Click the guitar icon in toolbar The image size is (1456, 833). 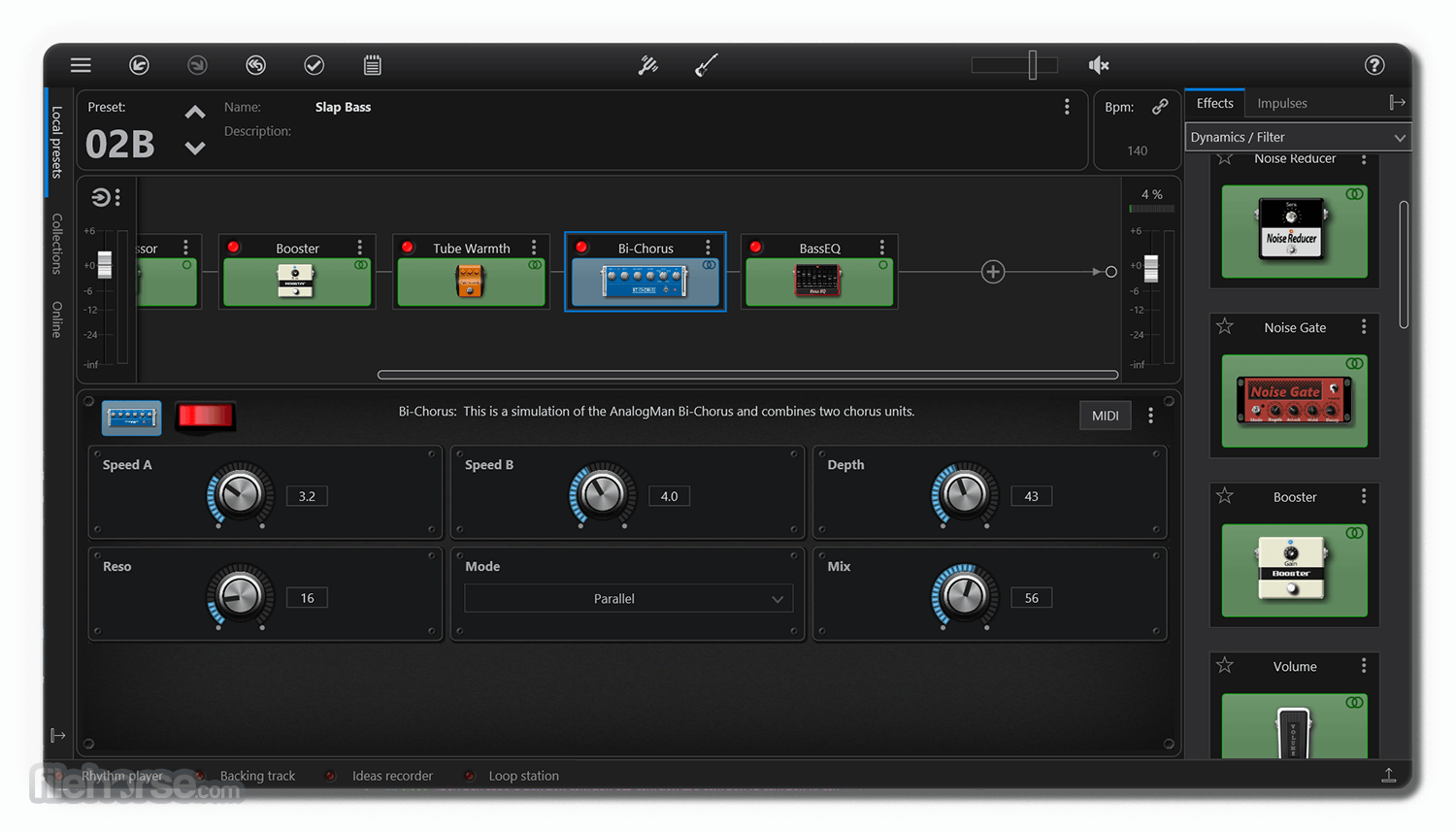(706, 65)
